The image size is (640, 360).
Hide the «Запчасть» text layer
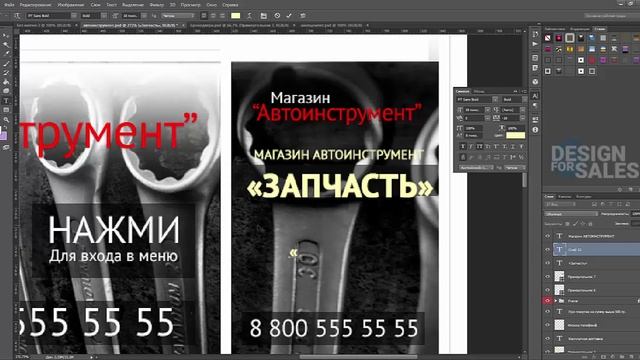click(548, 263)
